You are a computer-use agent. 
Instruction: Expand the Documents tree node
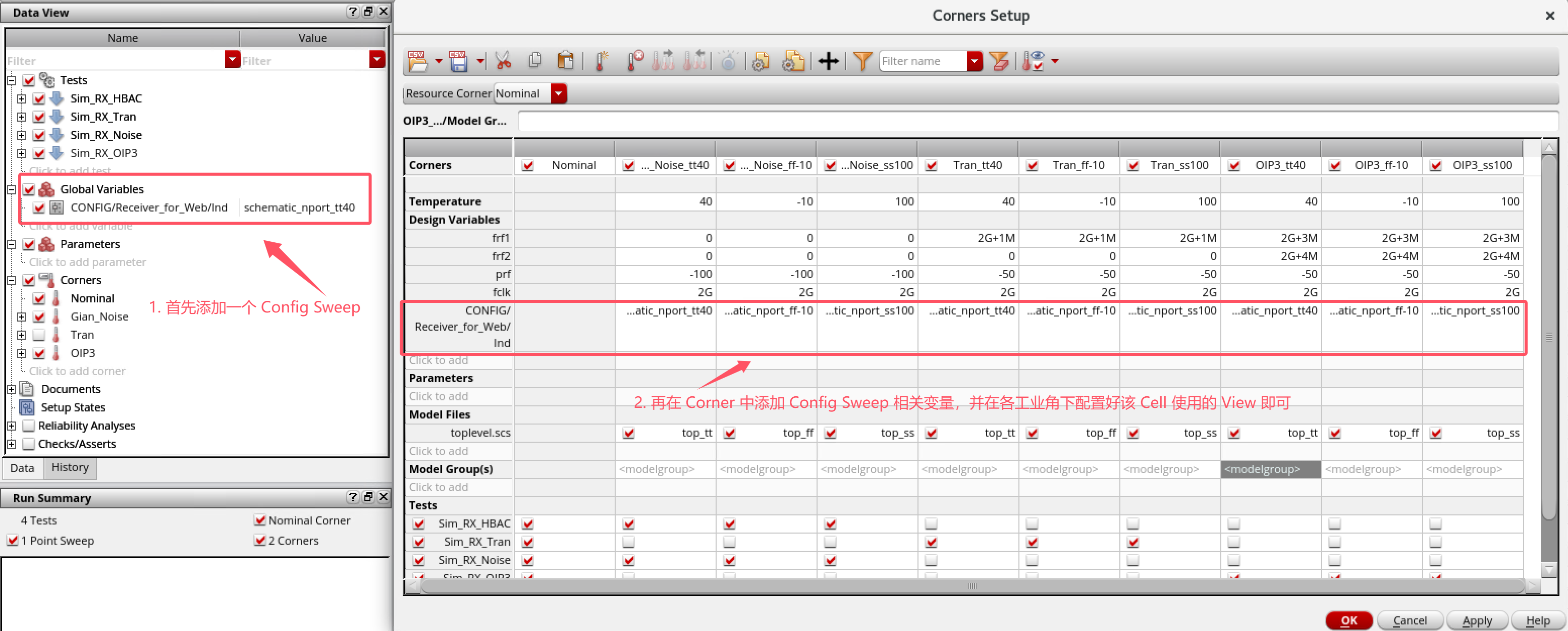coord(12,389)
